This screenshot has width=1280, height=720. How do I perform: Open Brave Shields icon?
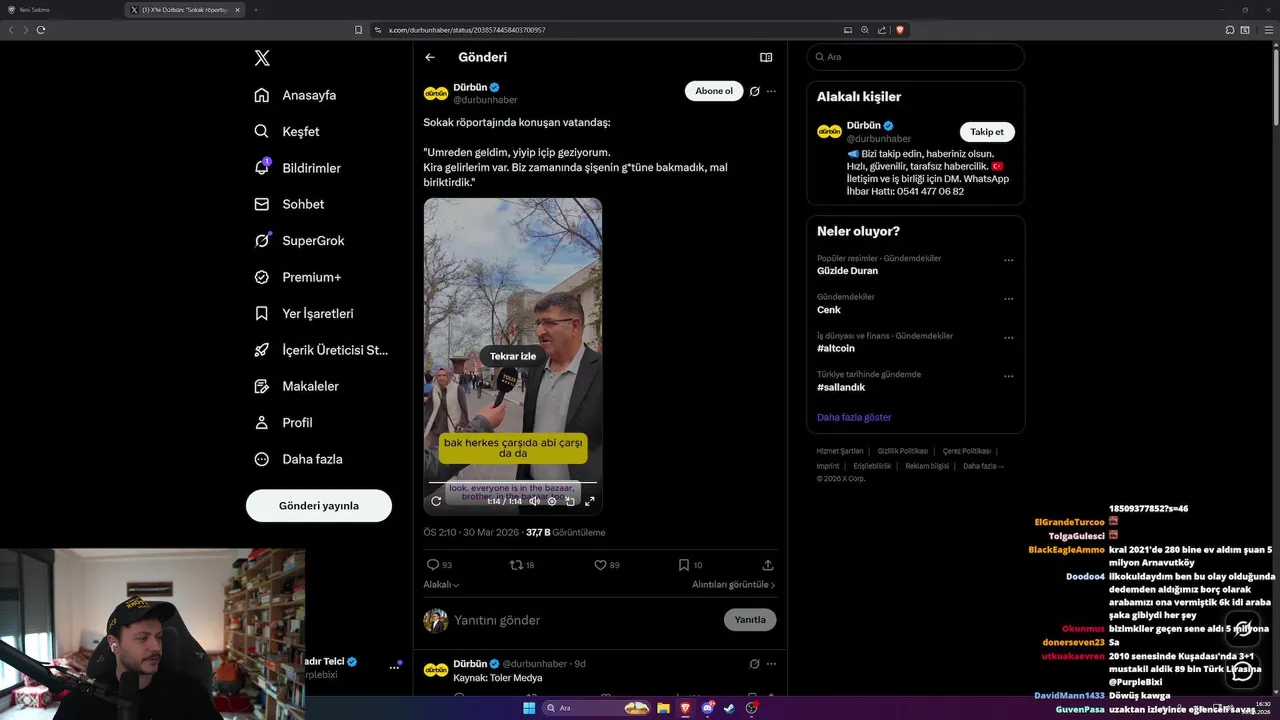(900, 30)
